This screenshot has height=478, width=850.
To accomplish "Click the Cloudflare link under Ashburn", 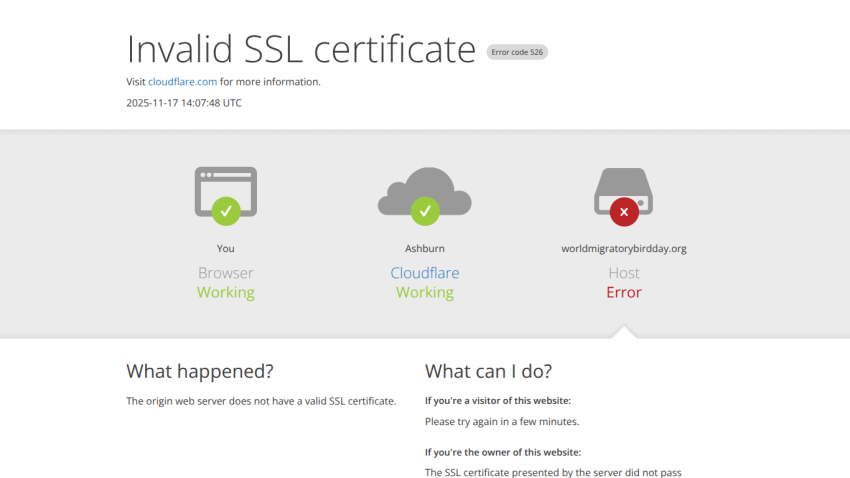I will tap(424, 273).
